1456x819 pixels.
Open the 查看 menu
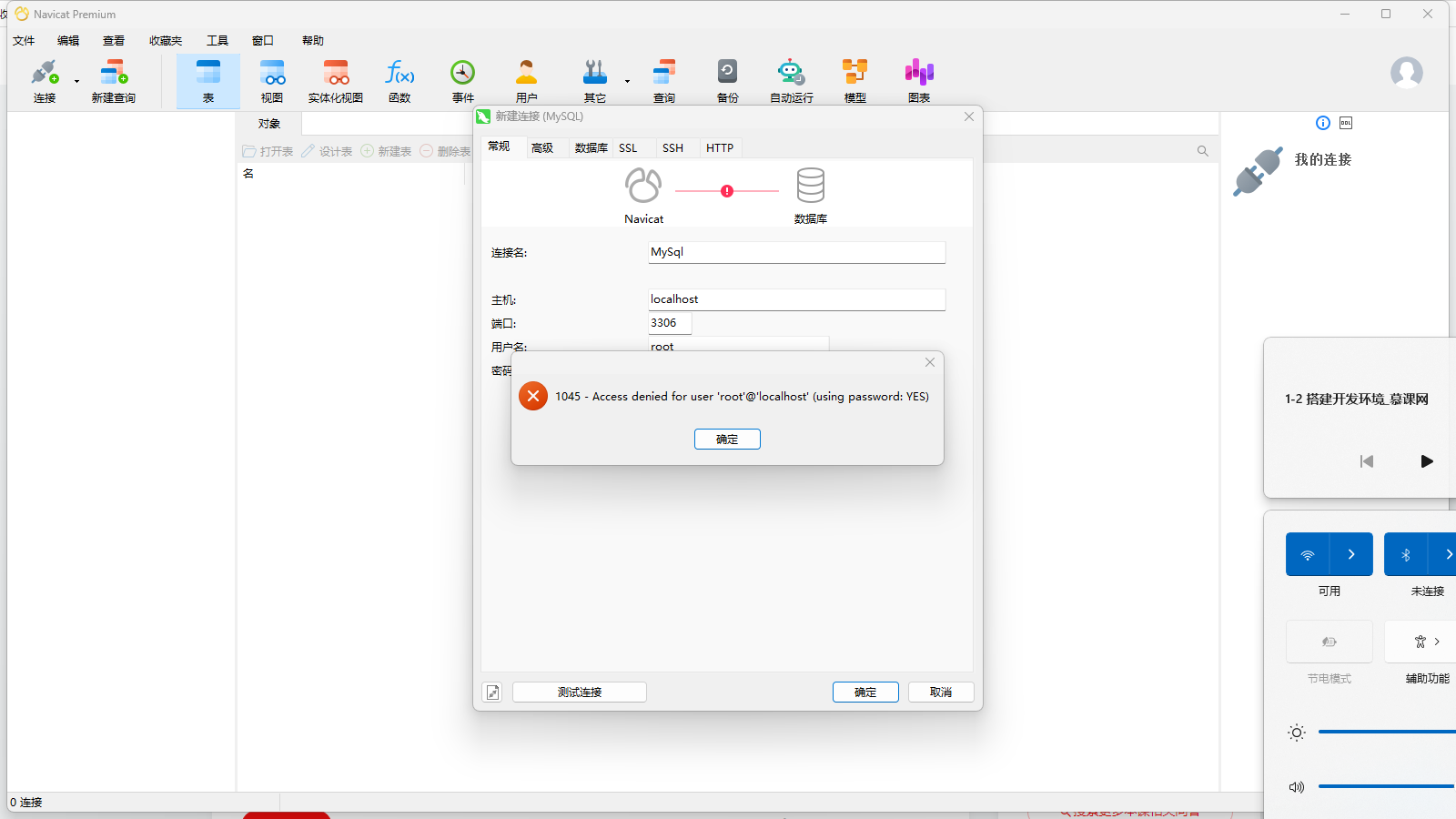[x=114, y=41]
